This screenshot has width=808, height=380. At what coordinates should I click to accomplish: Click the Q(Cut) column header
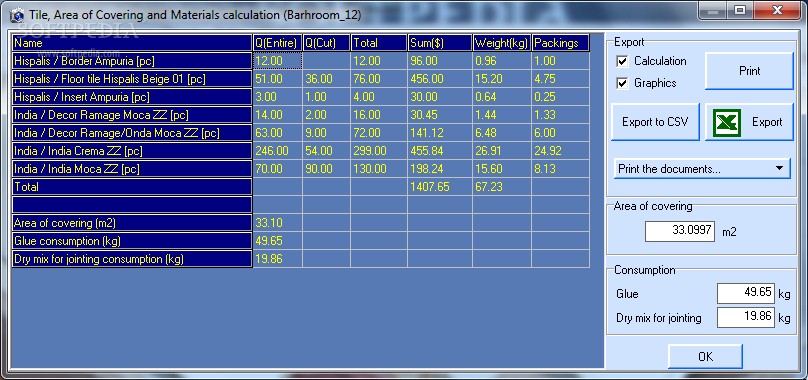pos(326,43)
